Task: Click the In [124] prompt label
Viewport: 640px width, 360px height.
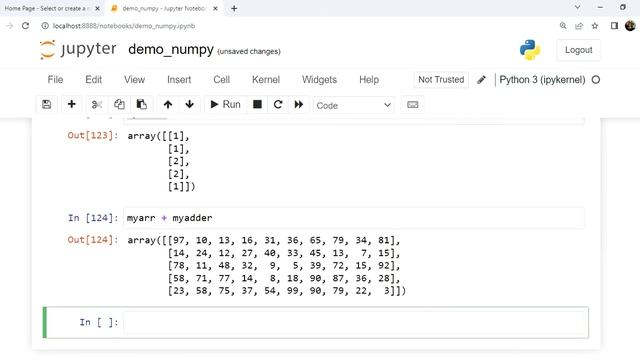Action: coord(93,218)
